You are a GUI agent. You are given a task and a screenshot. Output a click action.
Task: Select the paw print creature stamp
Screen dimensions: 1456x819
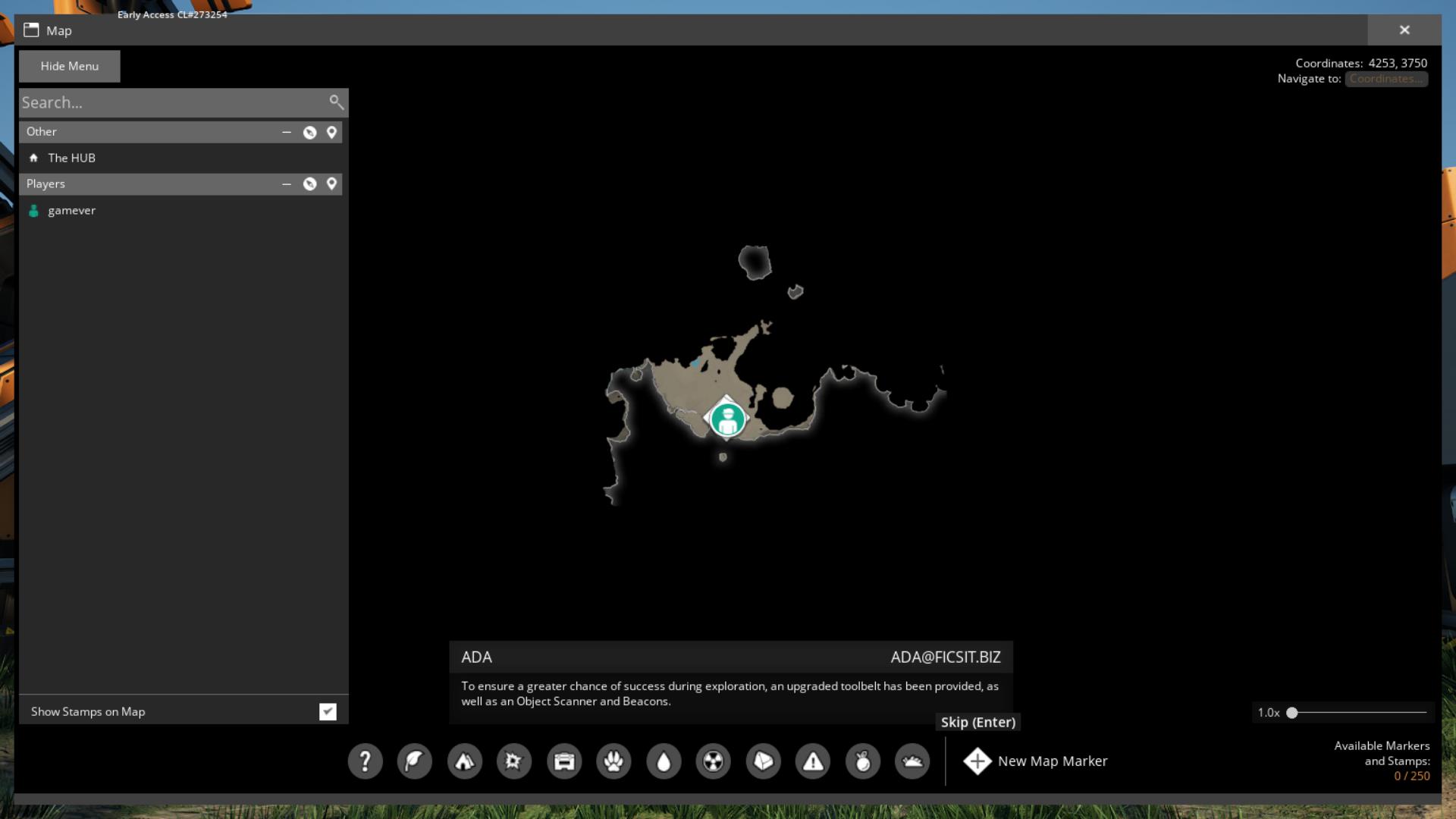pos(614,761)
